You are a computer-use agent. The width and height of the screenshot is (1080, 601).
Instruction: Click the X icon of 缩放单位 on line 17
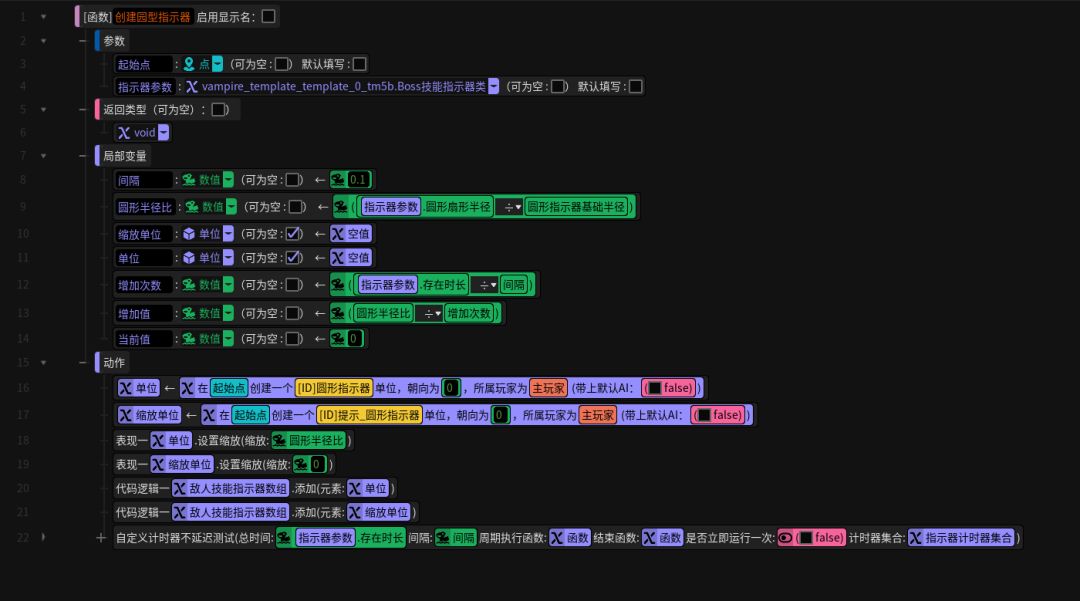click(125, 415)
